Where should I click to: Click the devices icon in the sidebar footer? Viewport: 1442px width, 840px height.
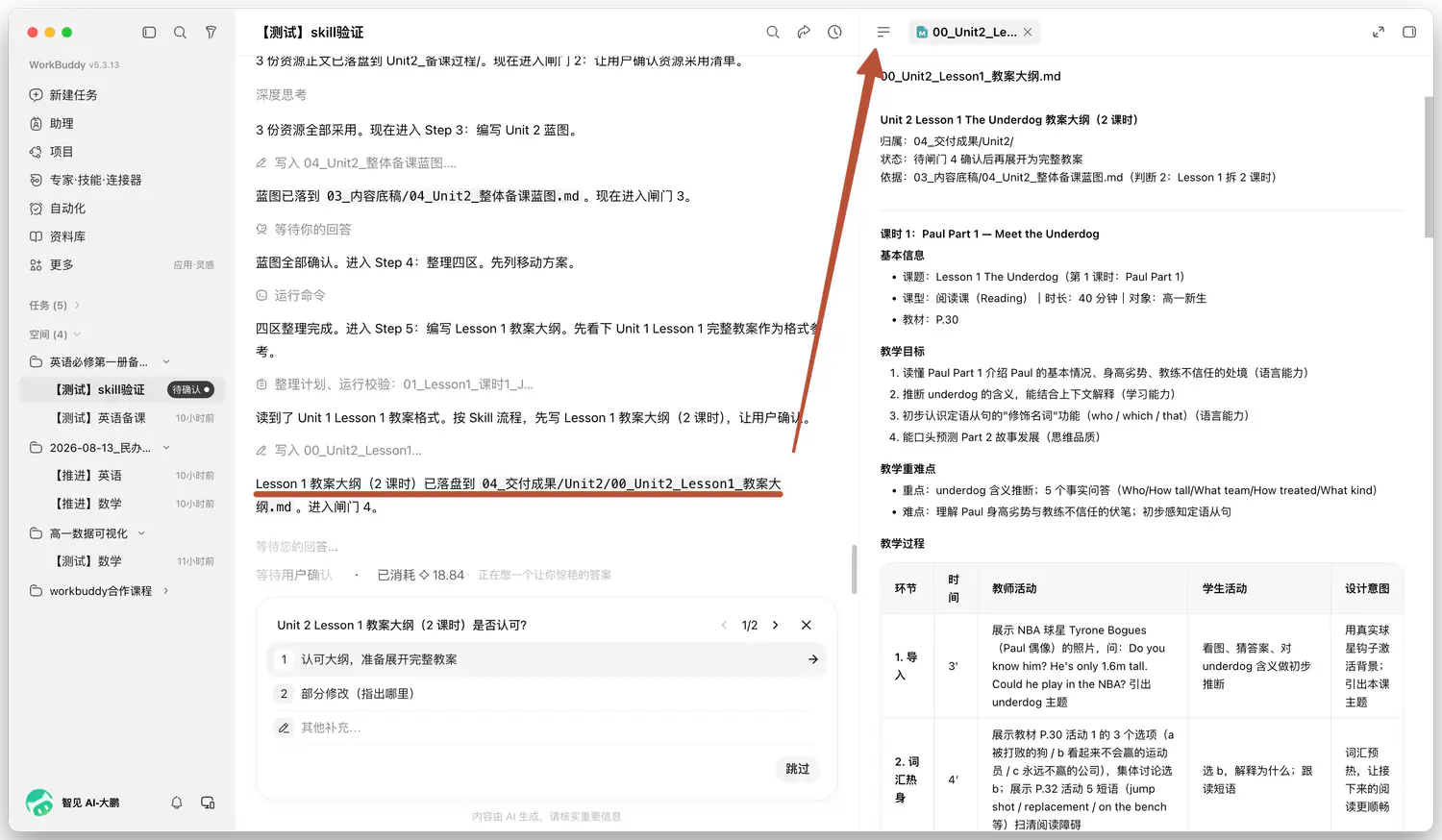(208, 803)
